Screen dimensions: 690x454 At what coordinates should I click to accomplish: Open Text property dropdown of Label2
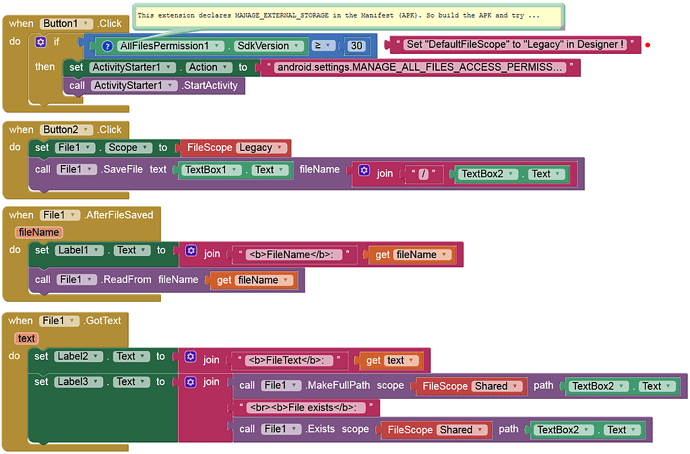131,356
